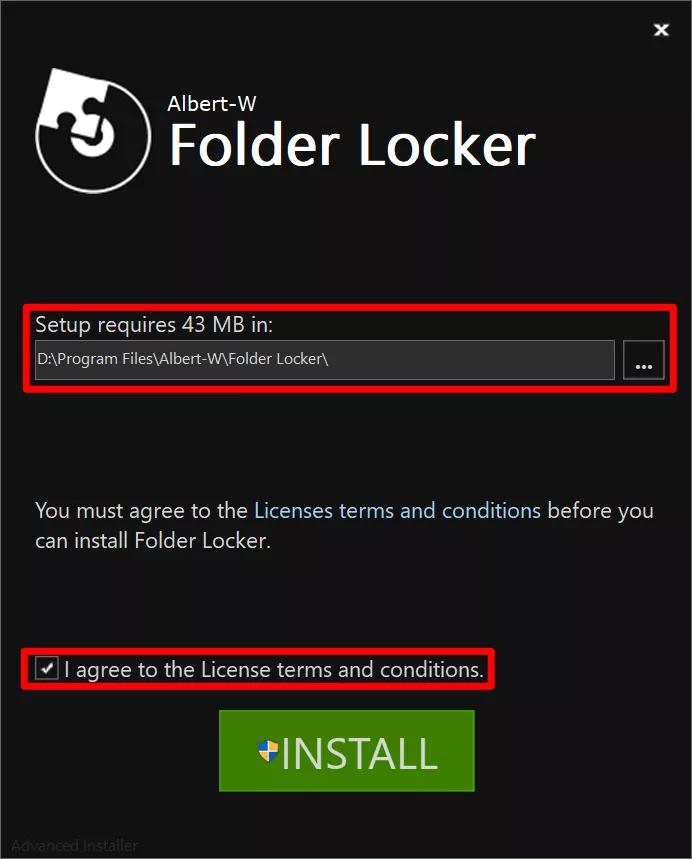The height and width of the screenshot is (859, 692).
Task: Click the 'Folder Locker' title text
Action: [x=352, y=145]
